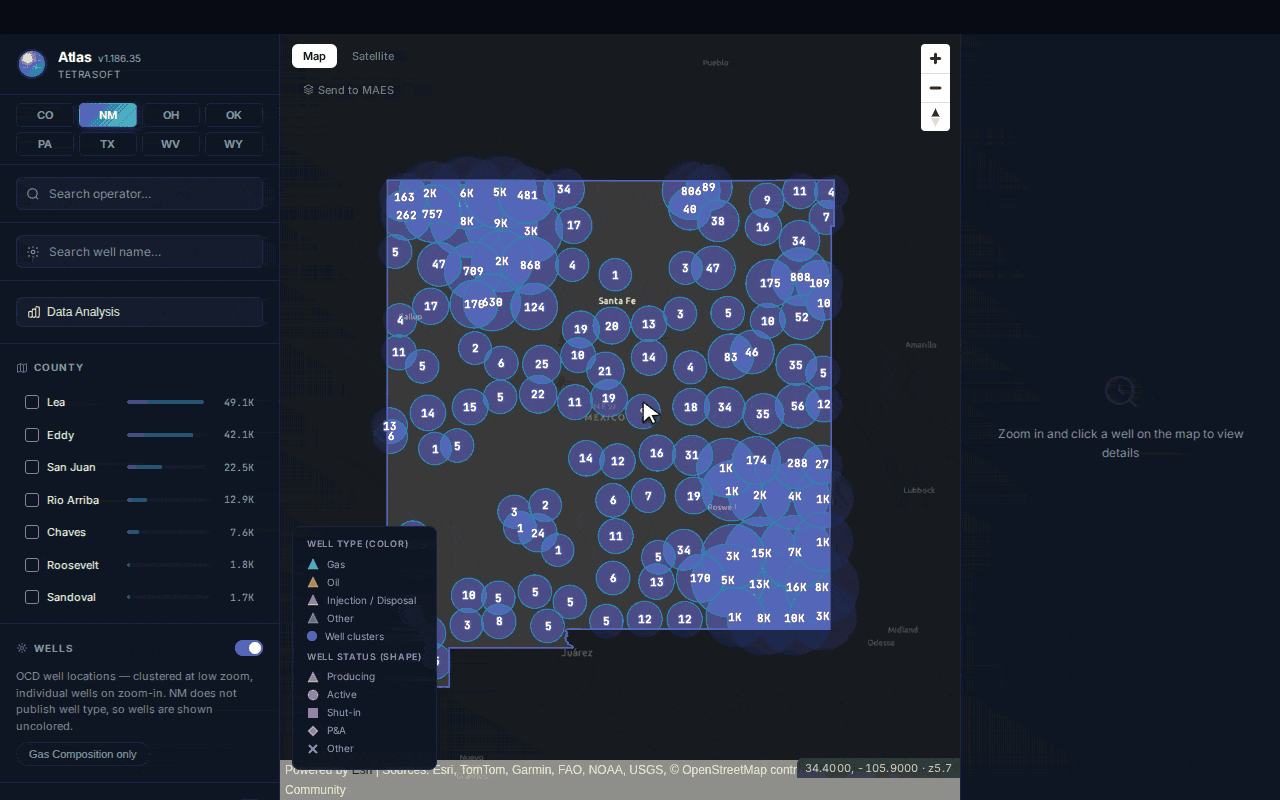Screen dimensions: 1280x800
Task: Click the 170 well cluster near 5K
Action: [x=700, y=578]
